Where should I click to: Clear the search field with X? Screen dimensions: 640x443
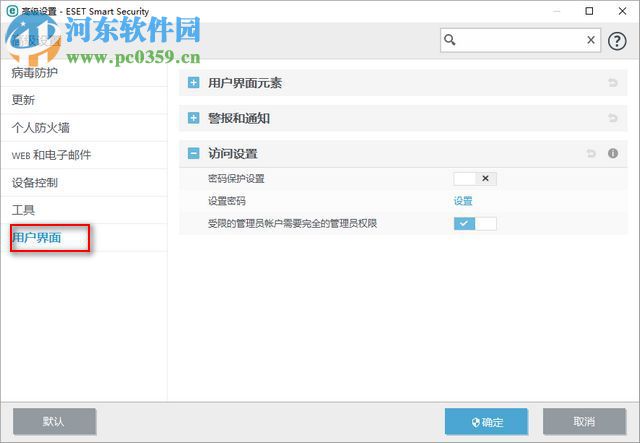tap(591, 40)
